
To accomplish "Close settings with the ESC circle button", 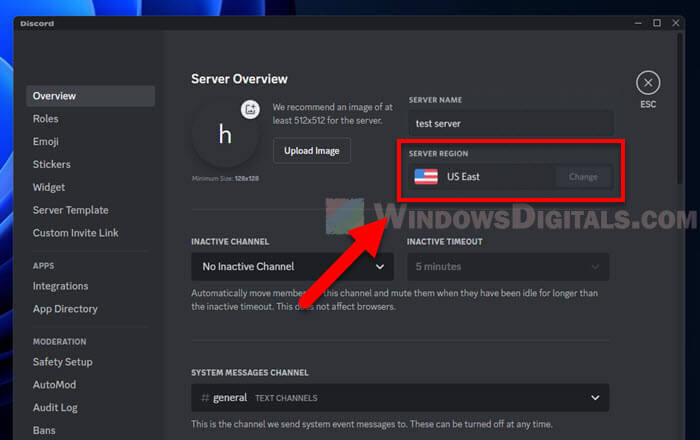I will pos(648,83).
